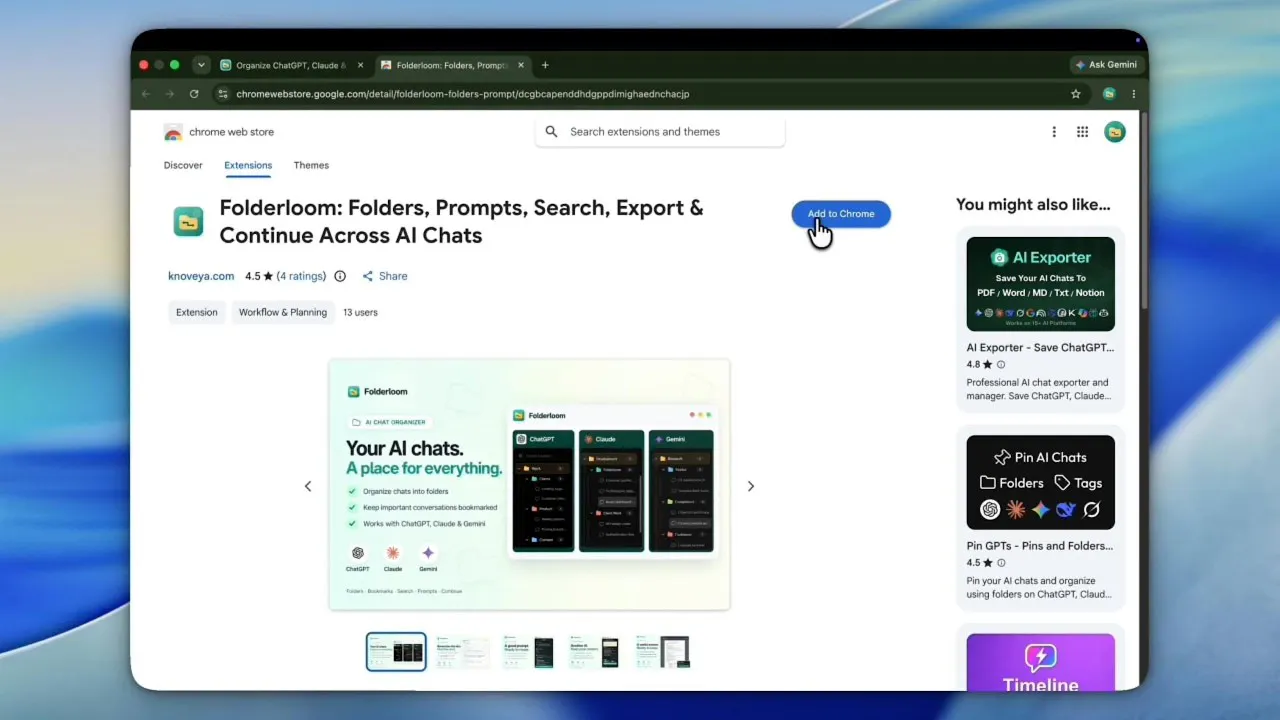Image resolution: width=1280 pixels, height=720 pixels.
Task: Click the Add to Chrome button
Action: pyautogui.click(x=841, y=214)
